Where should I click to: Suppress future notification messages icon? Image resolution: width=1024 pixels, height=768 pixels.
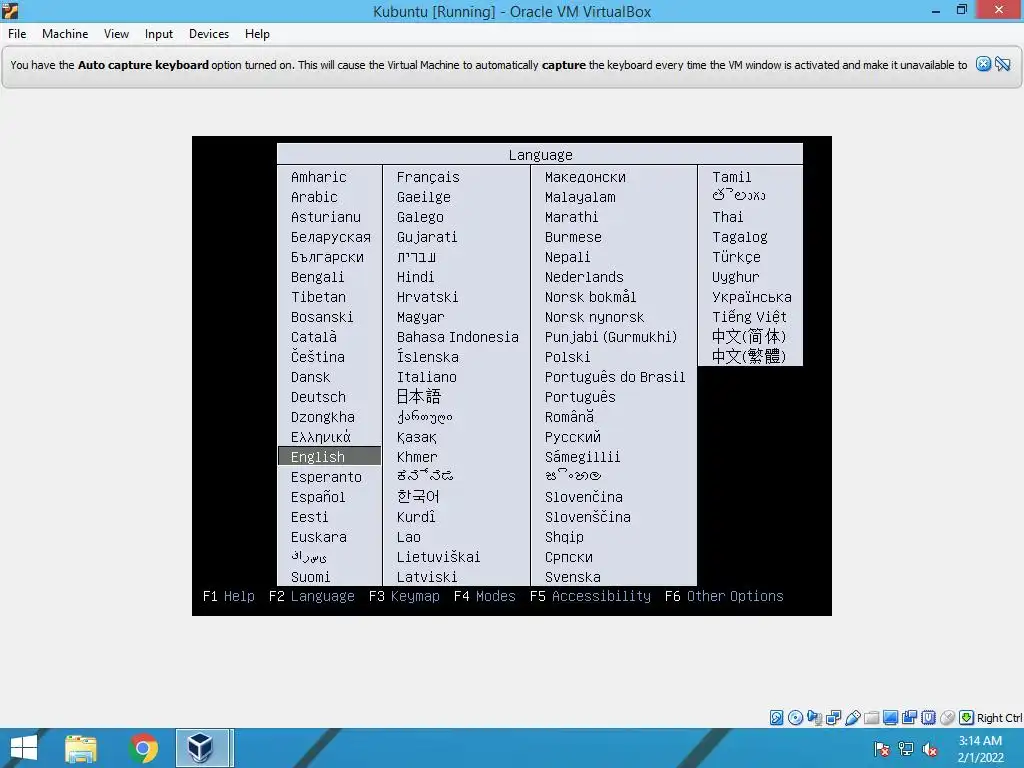tap(1003, 64)
